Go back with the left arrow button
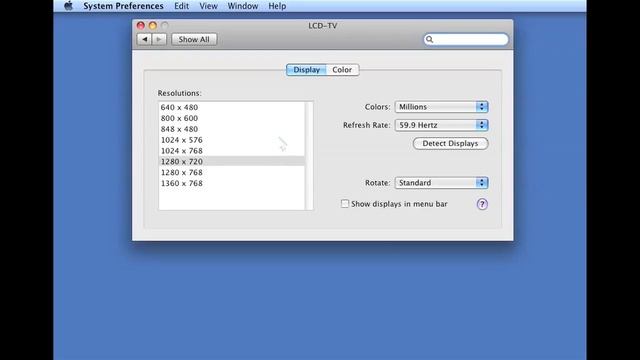The image size is (640, 360). click(144, 39)
